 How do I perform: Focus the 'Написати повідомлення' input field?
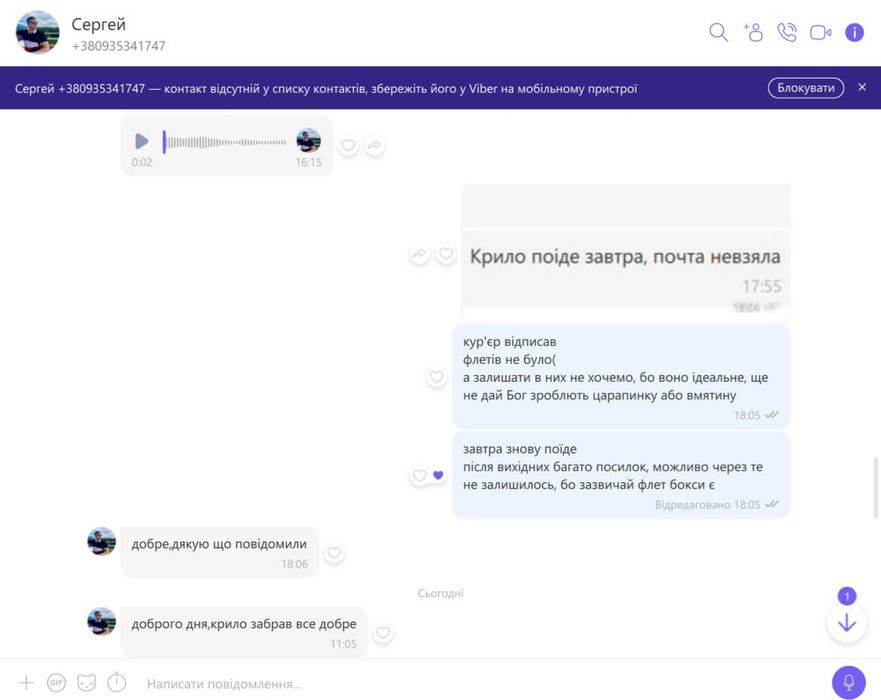pyautogui.click(x=478, y=684)
